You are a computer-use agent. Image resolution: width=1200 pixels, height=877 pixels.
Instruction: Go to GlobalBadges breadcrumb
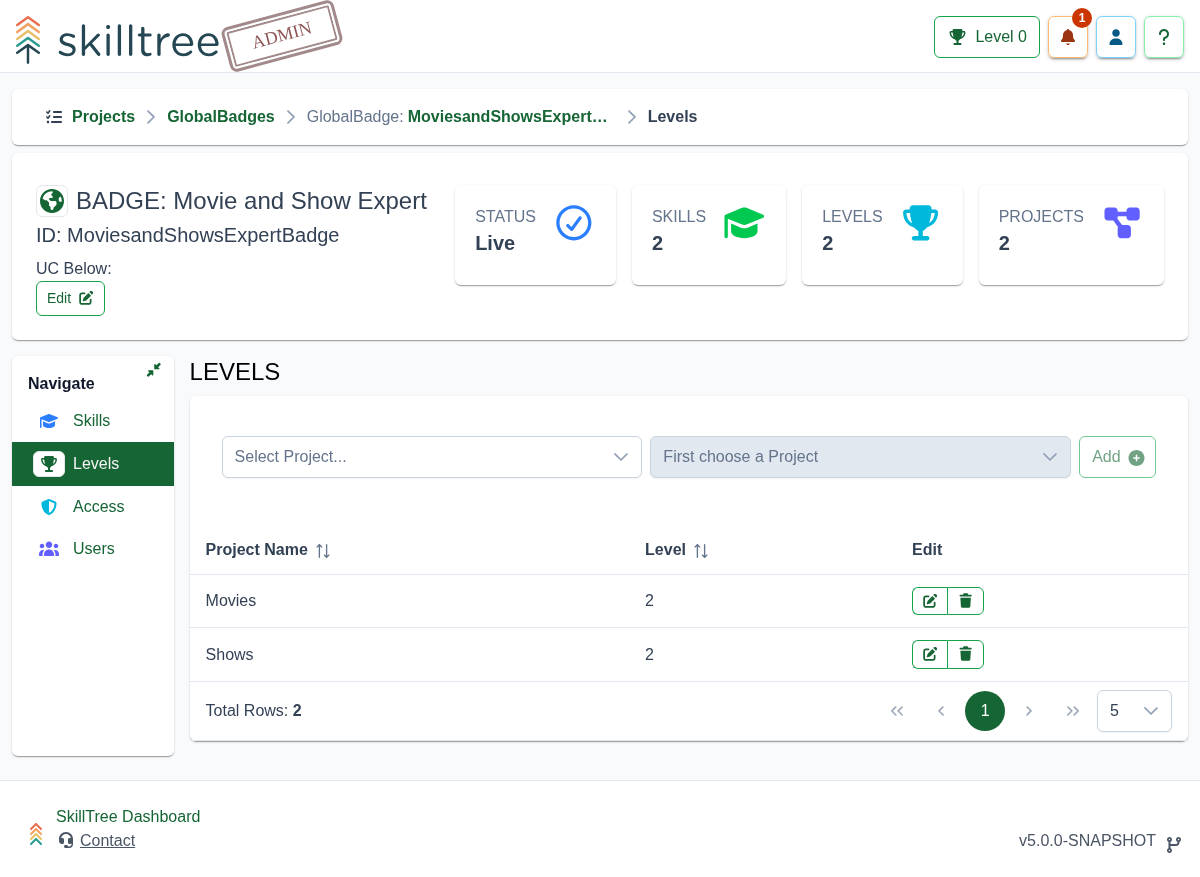tap(221, 117)
